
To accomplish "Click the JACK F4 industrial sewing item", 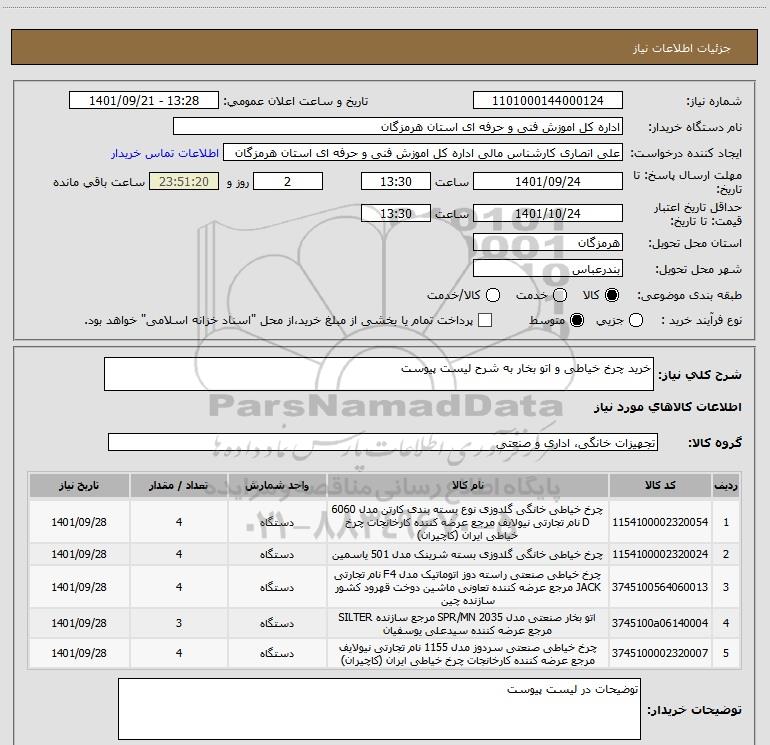I will 468,587.
